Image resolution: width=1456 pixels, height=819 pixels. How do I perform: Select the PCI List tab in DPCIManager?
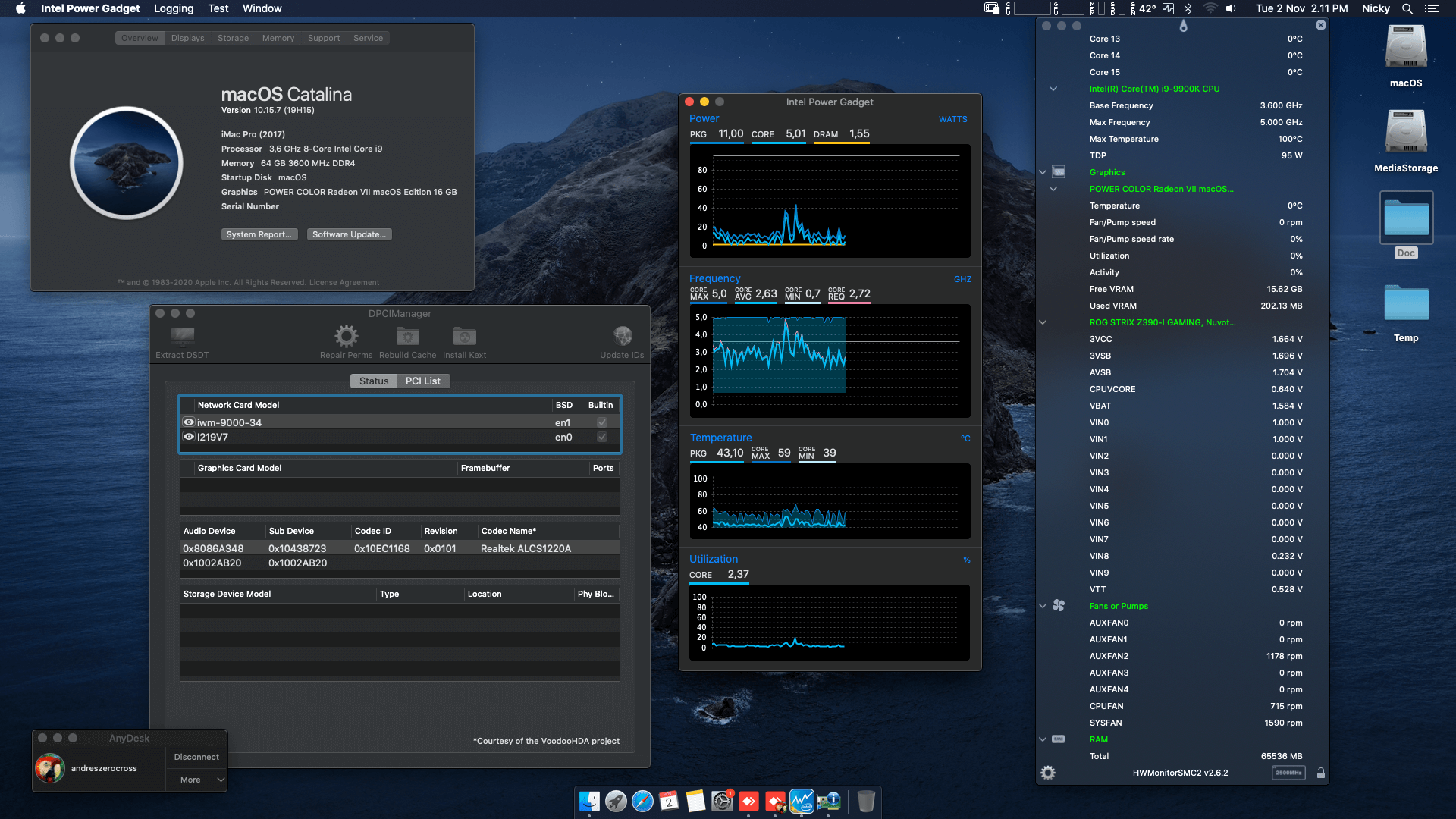click(x=422, y=381)
